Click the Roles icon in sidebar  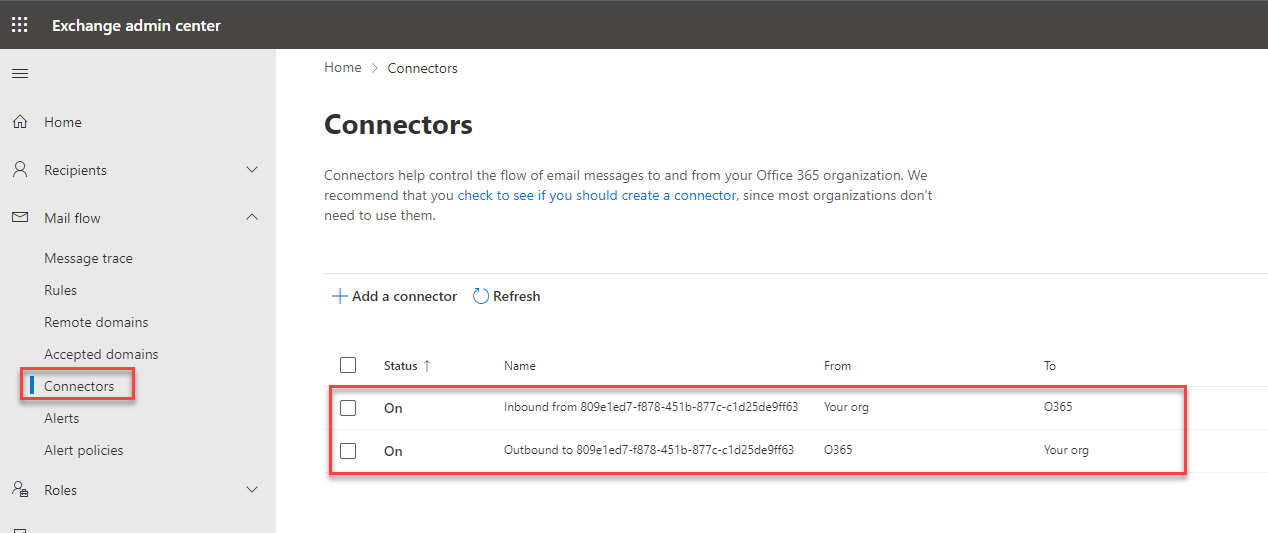point(20,490)
